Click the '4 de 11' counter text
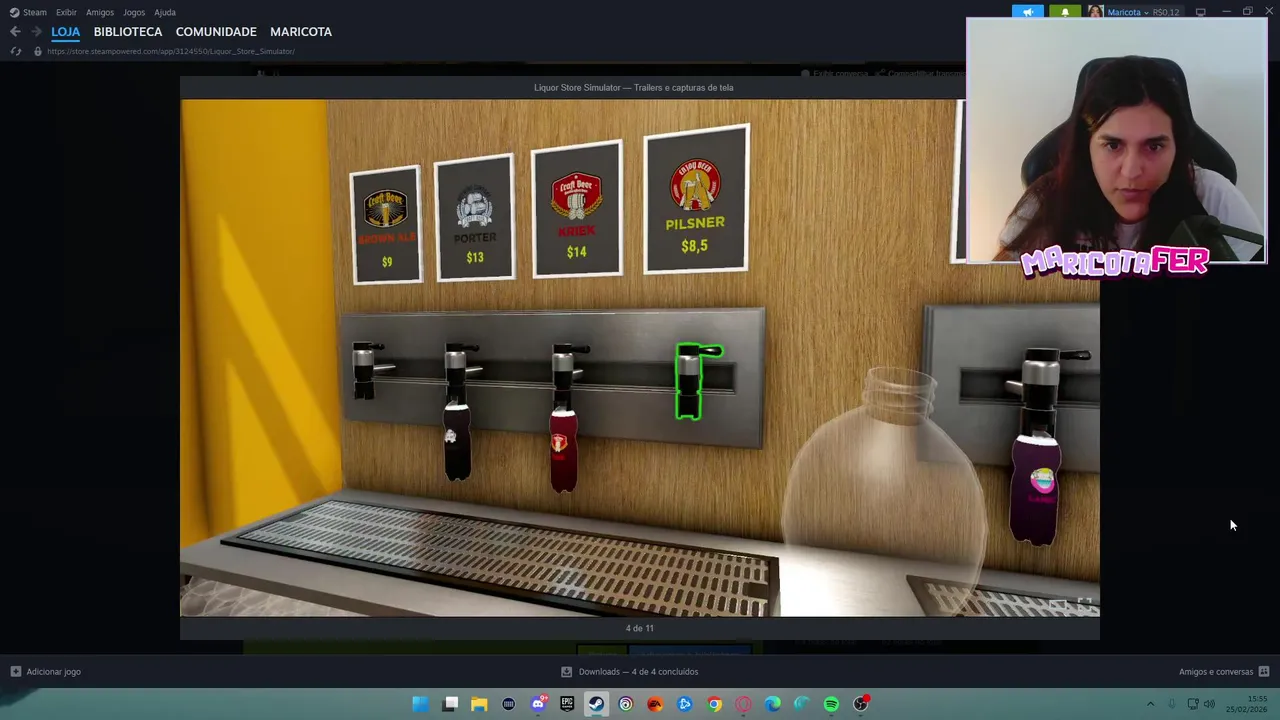Viewport: 1280px width, 720px height. [640, 628]
